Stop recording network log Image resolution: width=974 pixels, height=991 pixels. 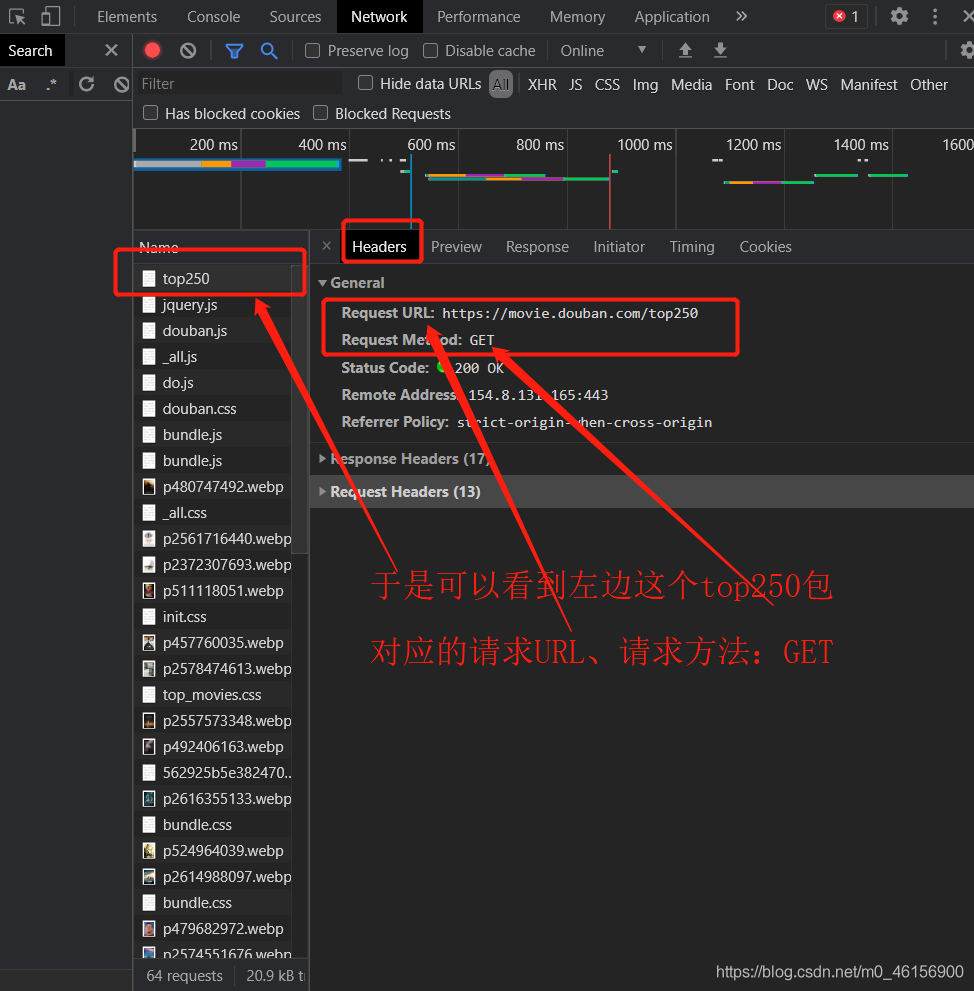coord(152,50)
